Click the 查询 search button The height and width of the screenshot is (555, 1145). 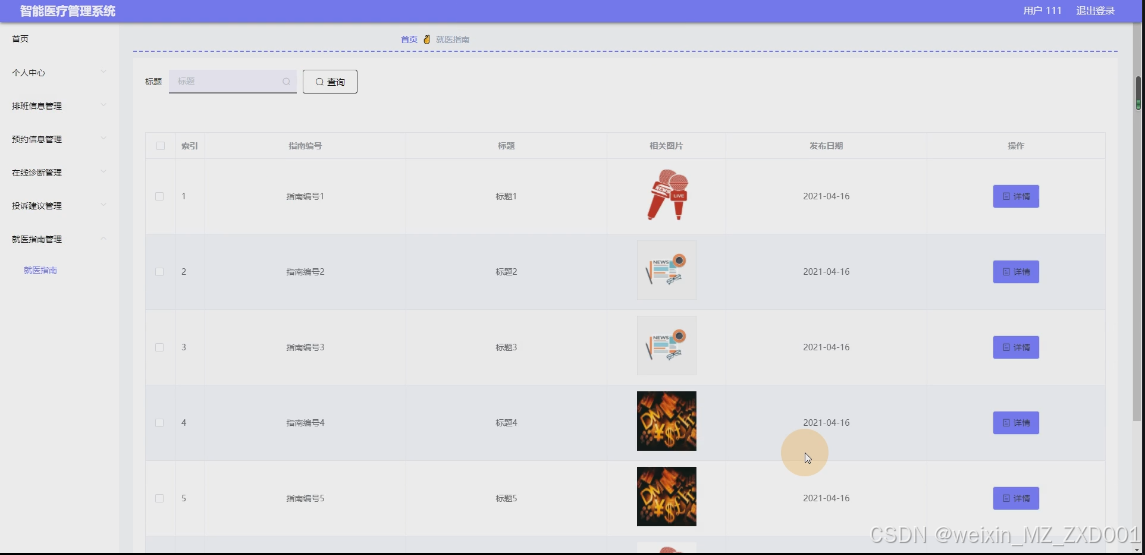[x=330, y=82]
